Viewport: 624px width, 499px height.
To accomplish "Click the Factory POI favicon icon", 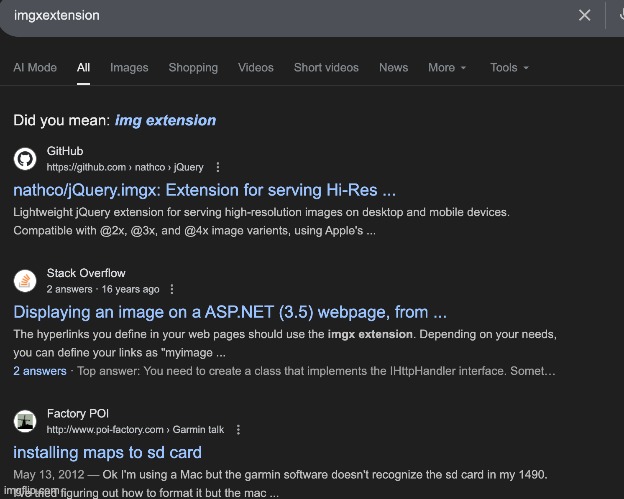I will 26,421.
